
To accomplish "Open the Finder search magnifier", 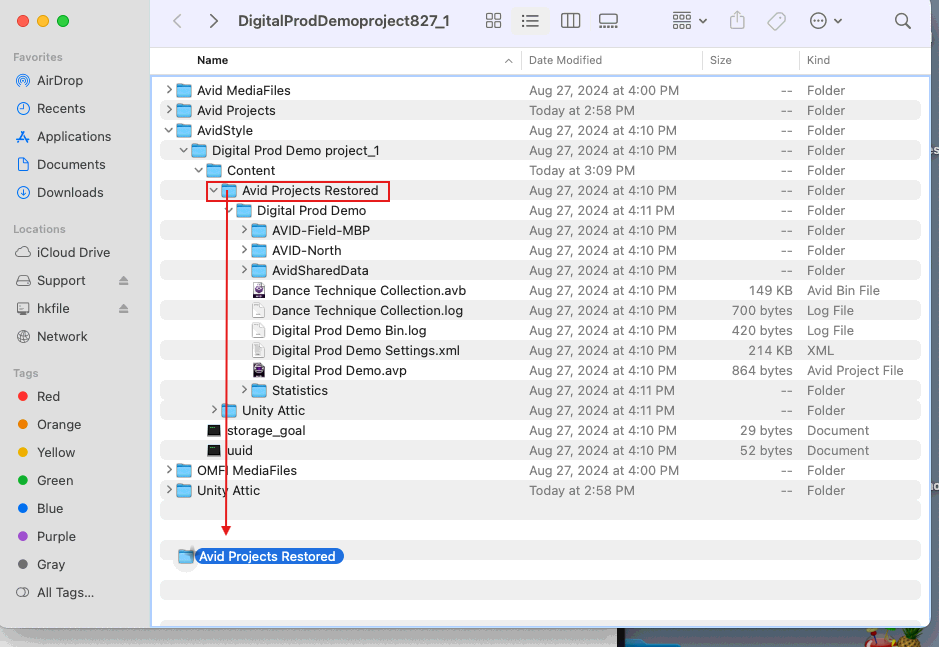I will click(902, 21).
